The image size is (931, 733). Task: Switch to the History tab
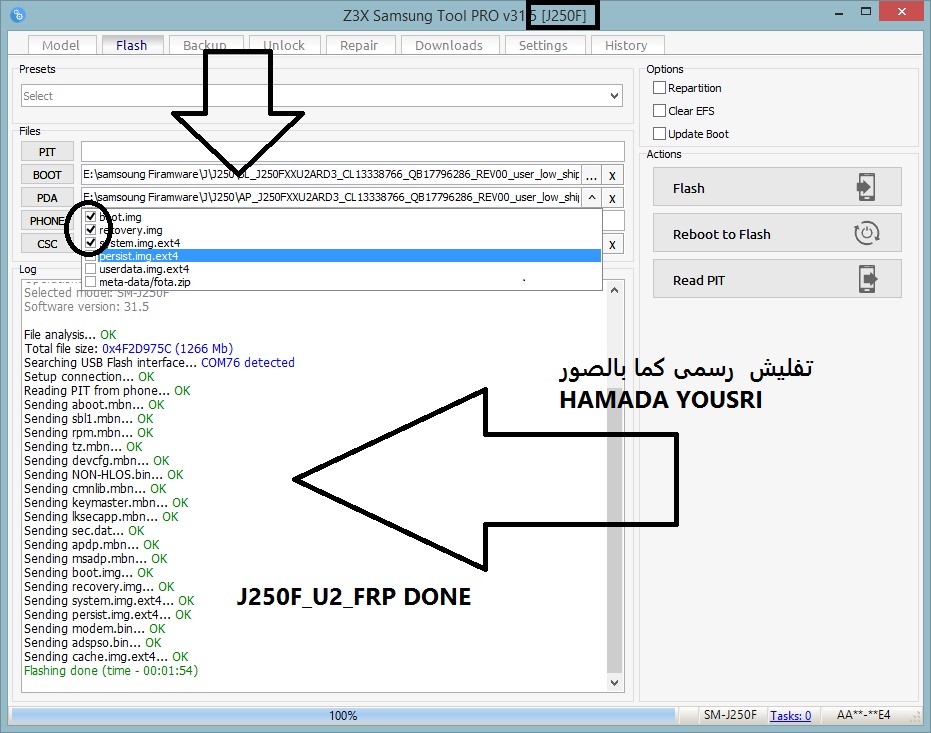(x=626, y=45)
